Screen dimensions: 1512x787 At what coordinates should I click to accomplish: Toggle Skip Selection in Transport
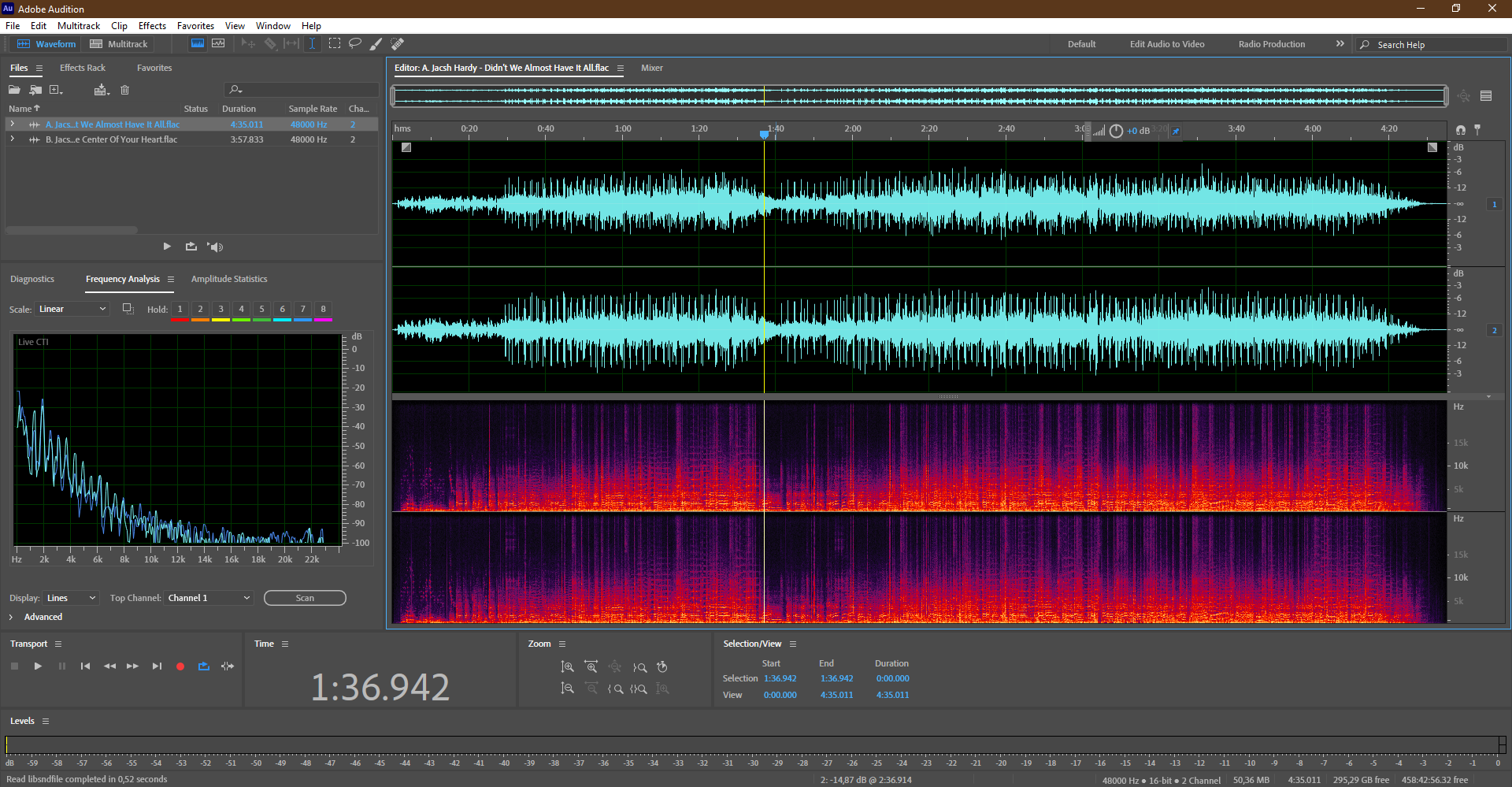click(x=228, y=666)
